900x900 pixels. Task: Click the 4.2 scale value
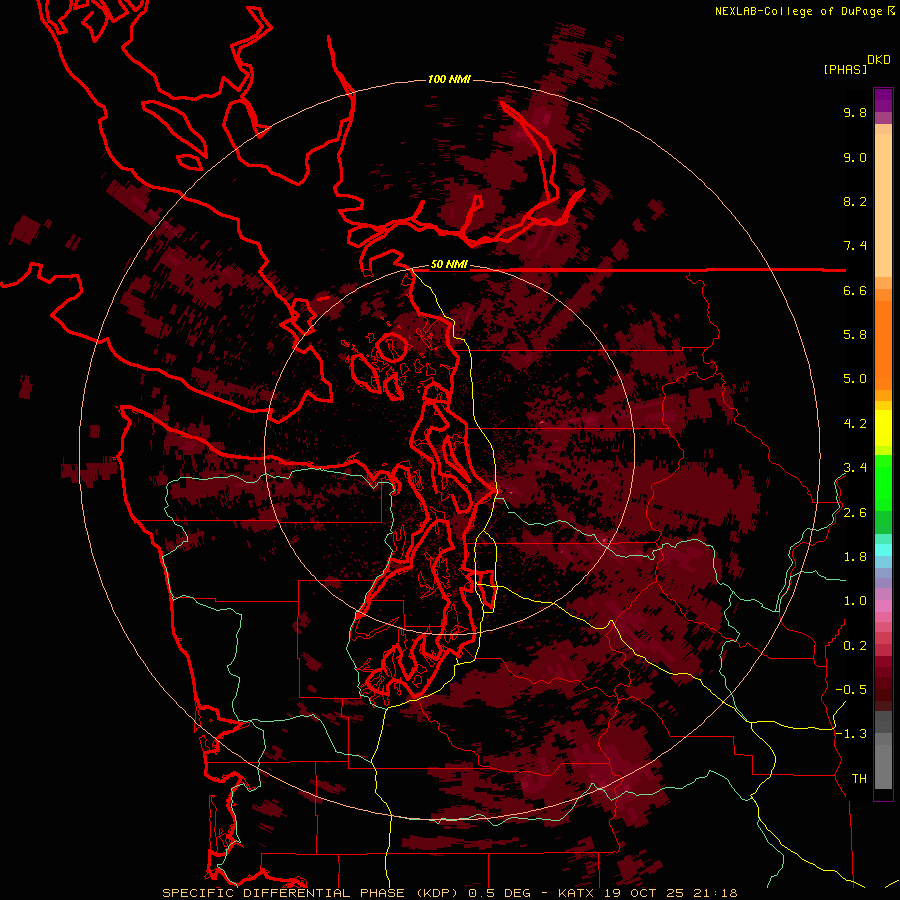[855, 424]
